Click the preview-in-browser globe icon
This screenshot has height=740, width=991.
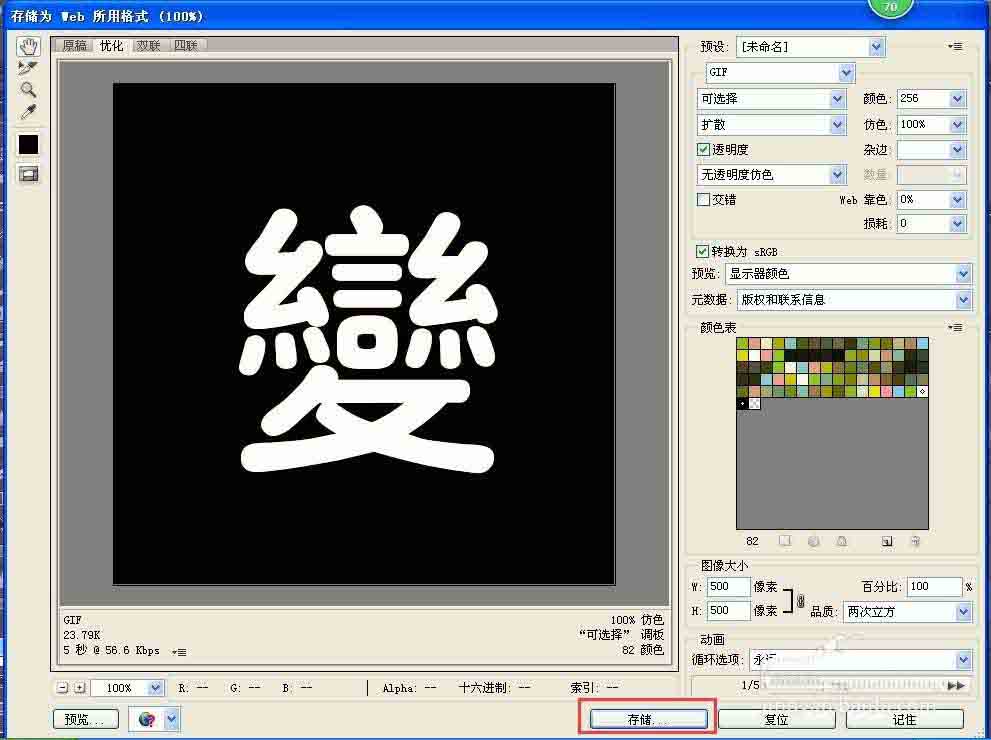tap(147, 718)
